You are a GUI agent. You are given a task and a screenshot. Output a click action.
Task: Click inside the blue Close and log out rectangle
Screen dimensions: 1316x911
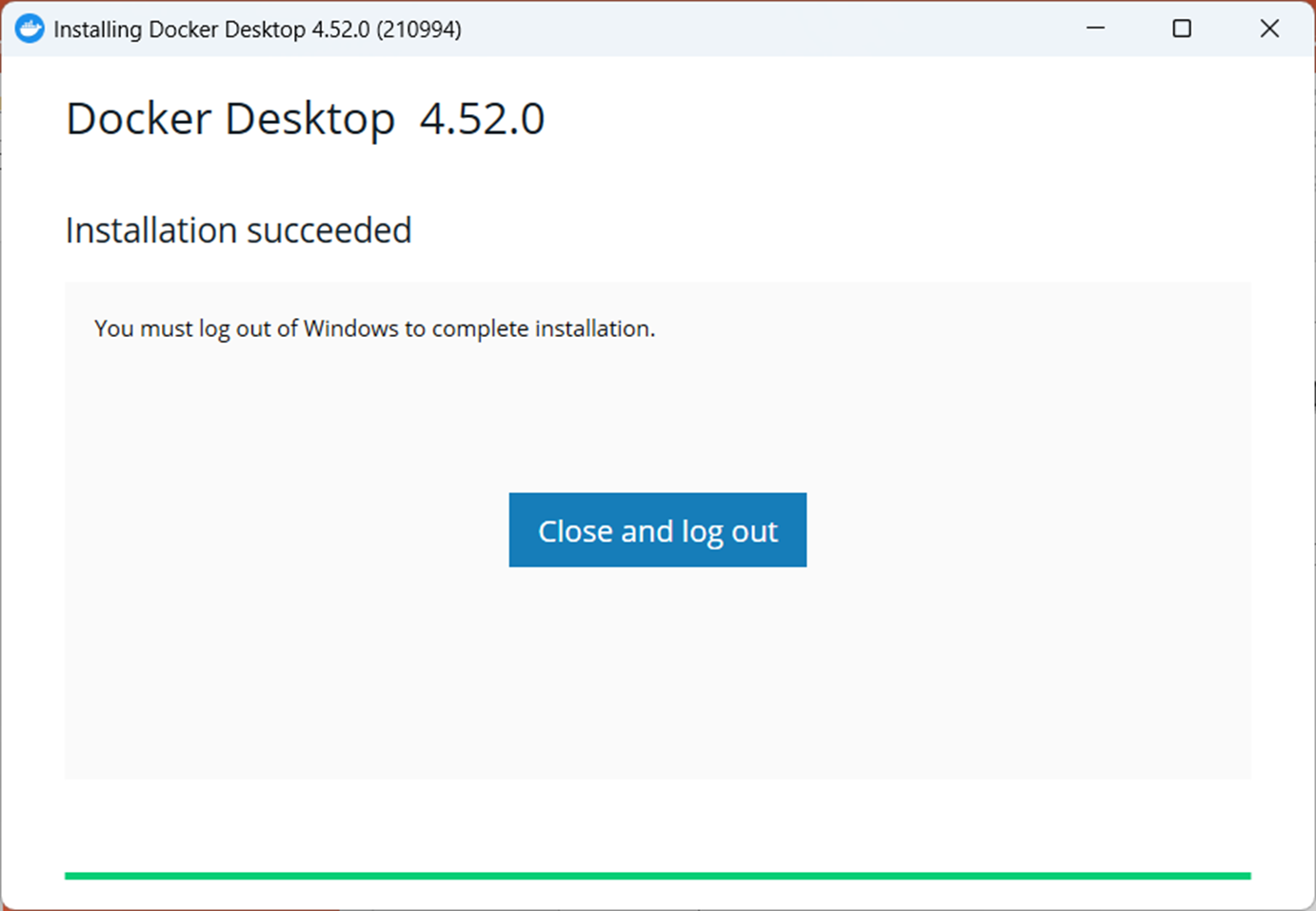coord(657,530)
